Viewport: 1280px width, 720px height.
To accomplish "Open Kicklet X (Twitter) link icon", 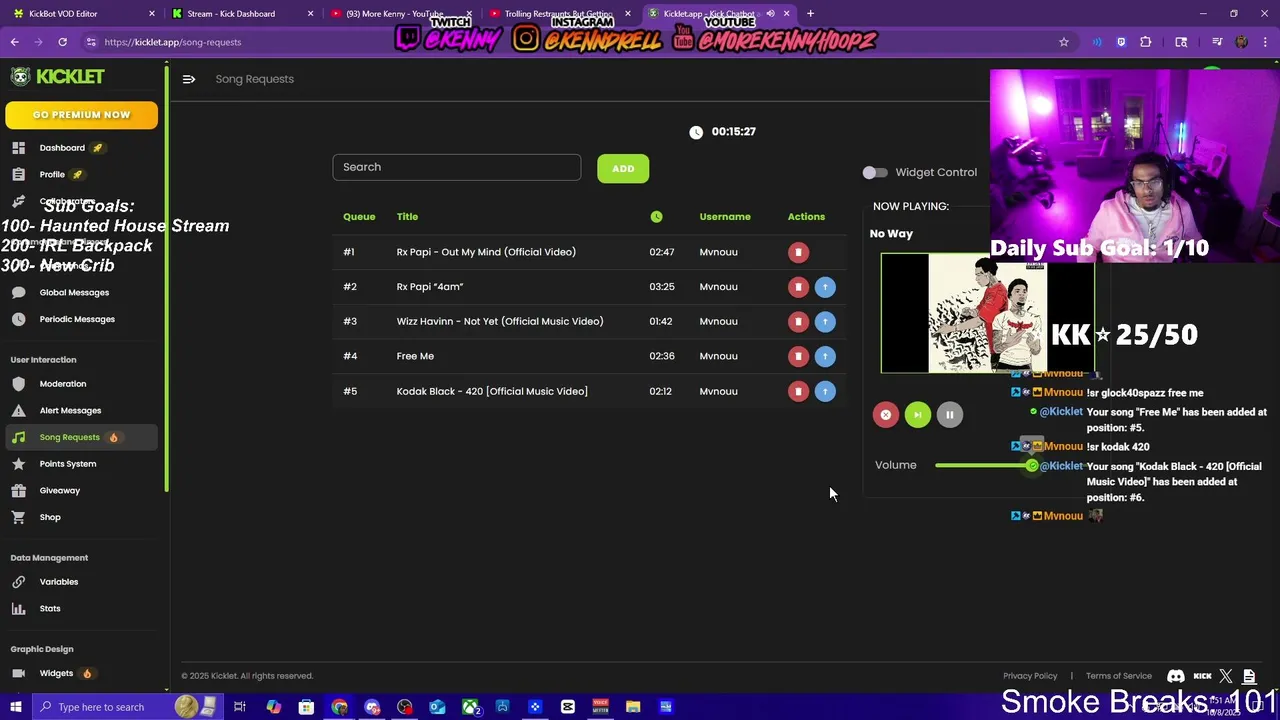I will (1226, 676).
